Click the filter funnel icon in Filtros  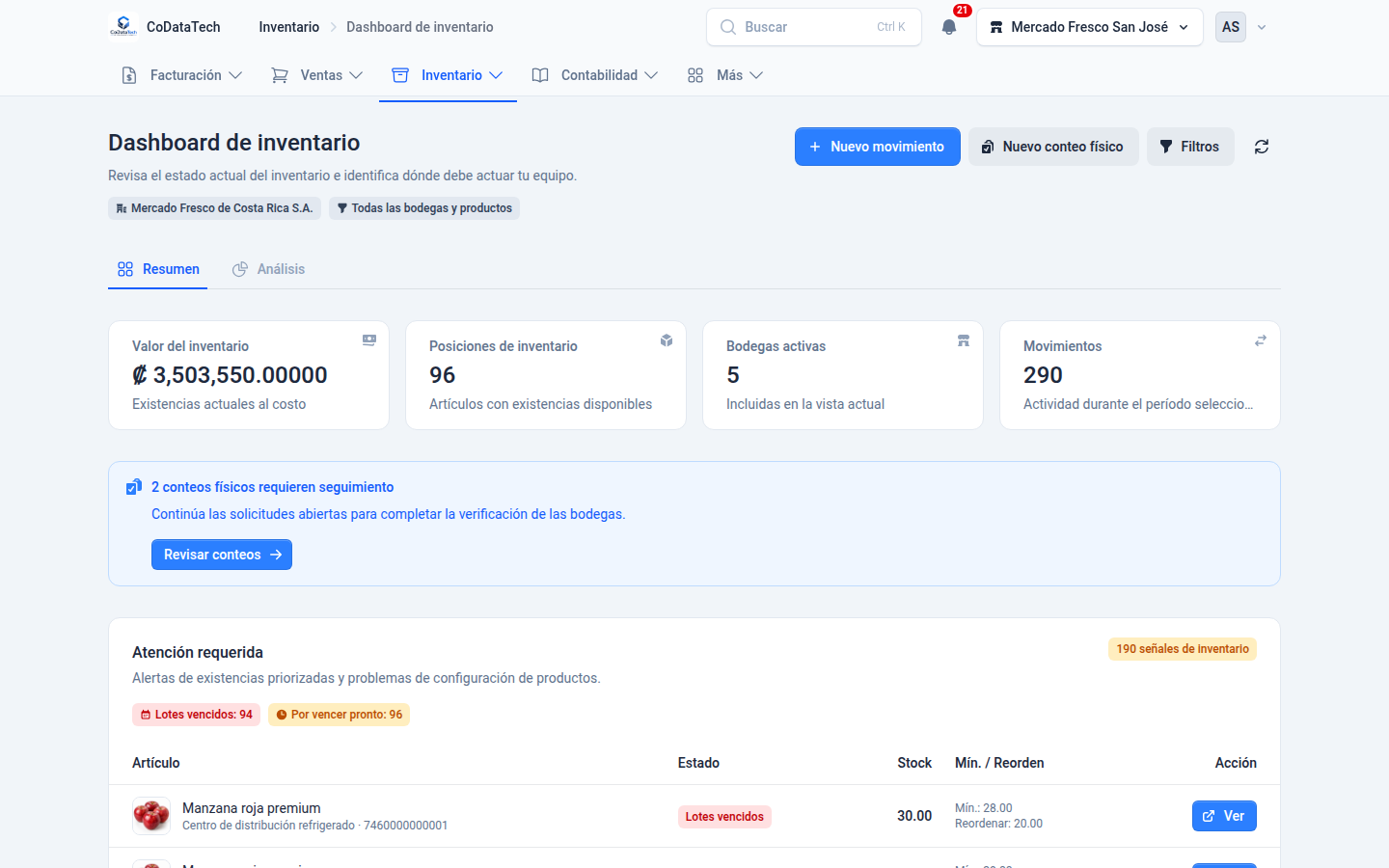[x=1166, y=147]
